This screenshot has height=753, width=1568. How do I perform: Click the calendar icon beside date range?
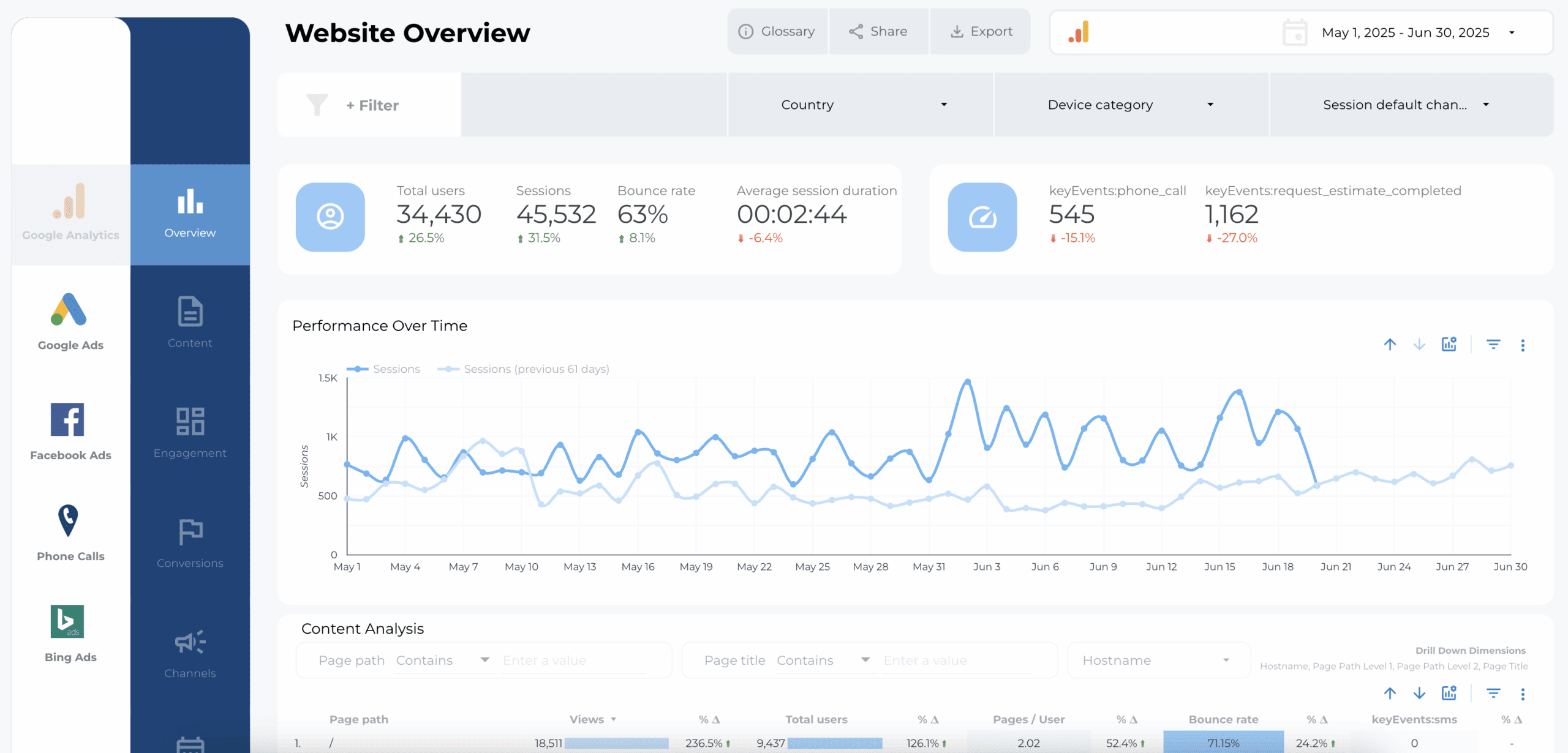click(1295, 32)
